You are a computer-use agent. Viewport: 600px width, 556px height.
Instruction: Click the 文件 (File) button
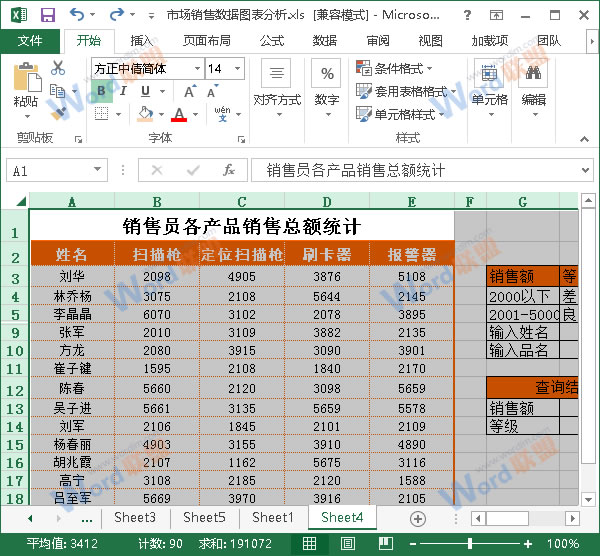point(30,41)
